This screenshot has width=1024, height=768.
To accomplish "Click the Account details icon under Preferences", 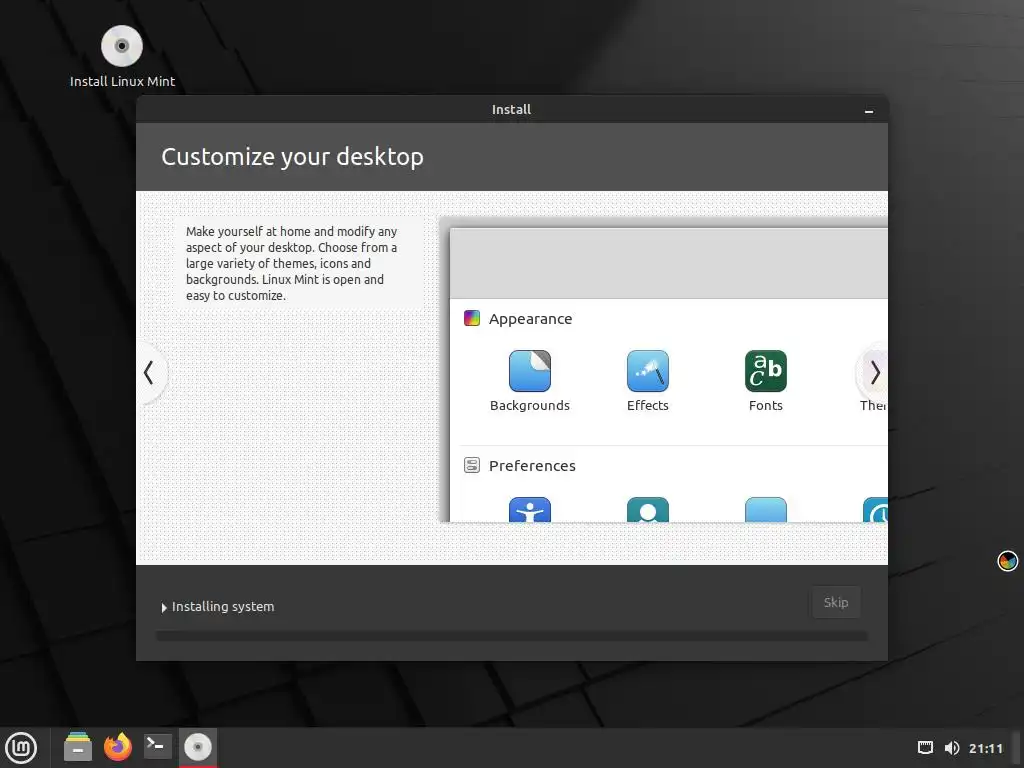I will (647, 510).
